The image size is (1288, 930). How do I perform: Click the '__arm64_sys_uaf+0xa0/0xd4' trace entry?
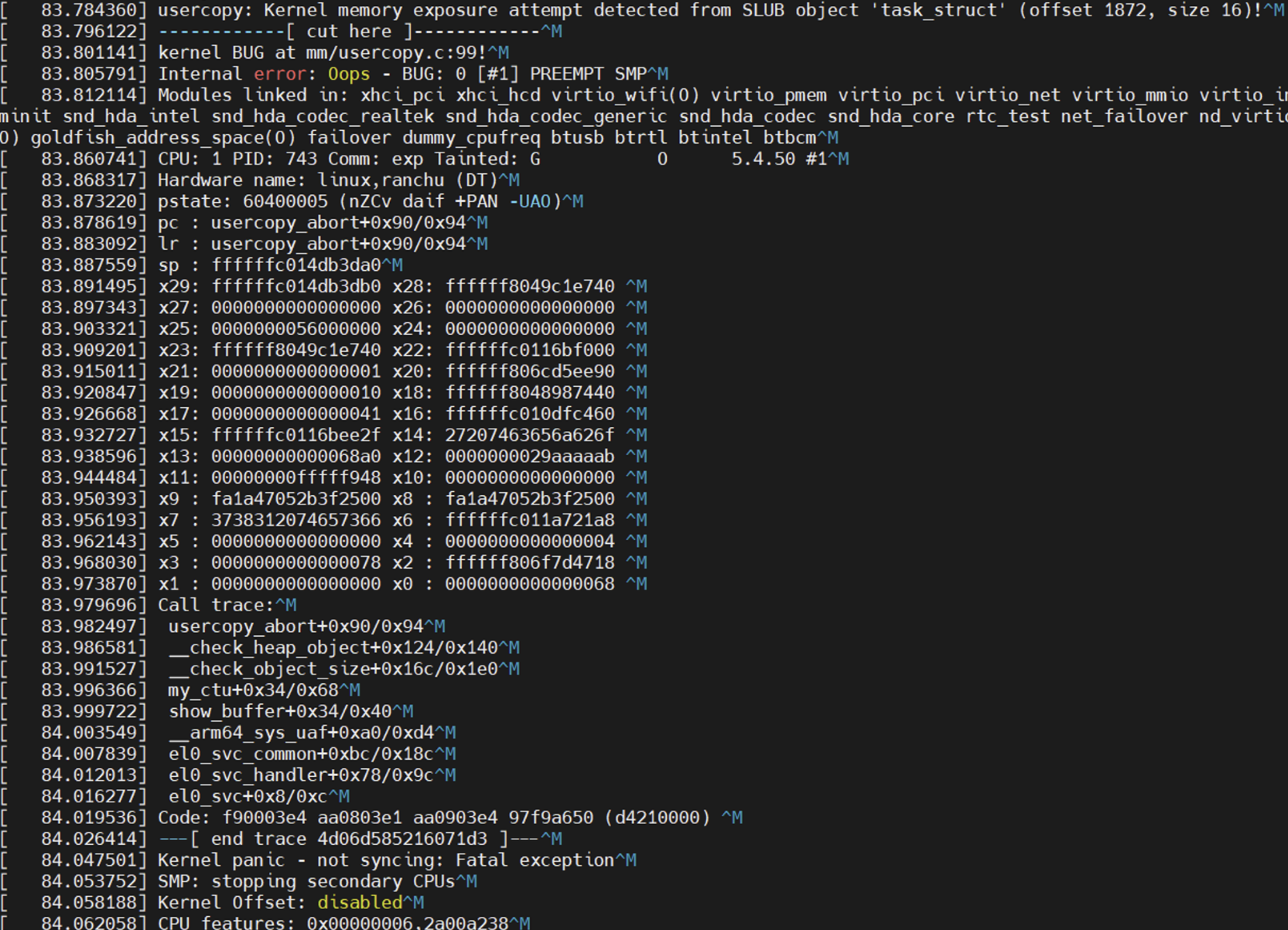(x=302, y=733)
